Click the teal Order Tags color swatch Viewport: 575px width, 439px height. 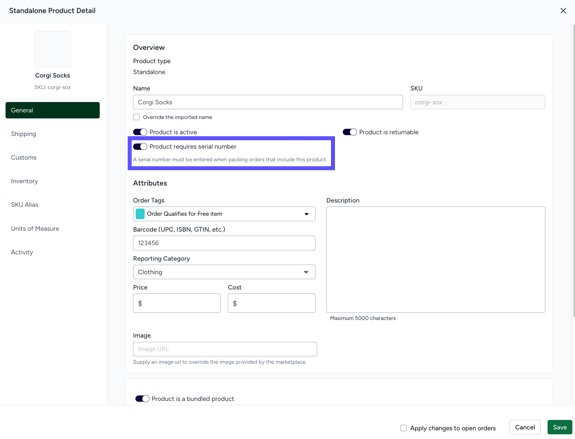(140, 214)
